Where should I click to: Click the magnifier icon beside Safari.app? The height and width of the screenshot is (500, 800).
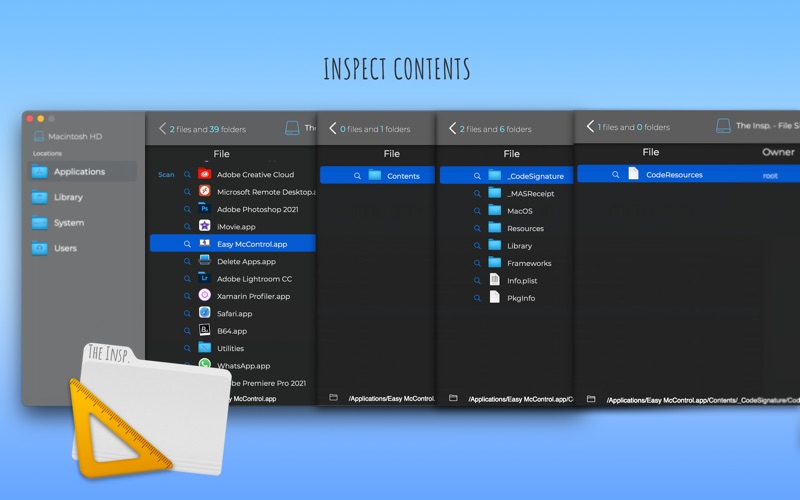coord(187,313)
